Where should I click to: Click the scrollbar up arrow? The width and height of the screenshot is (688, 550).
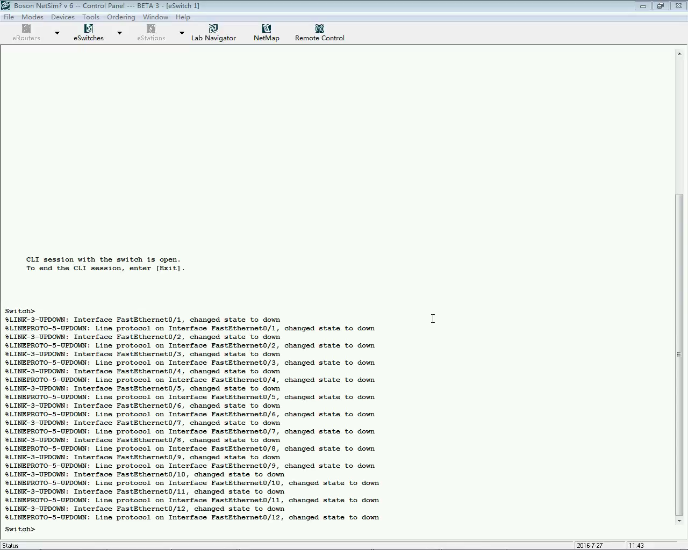pyautogui.click(x=679, y=54)
